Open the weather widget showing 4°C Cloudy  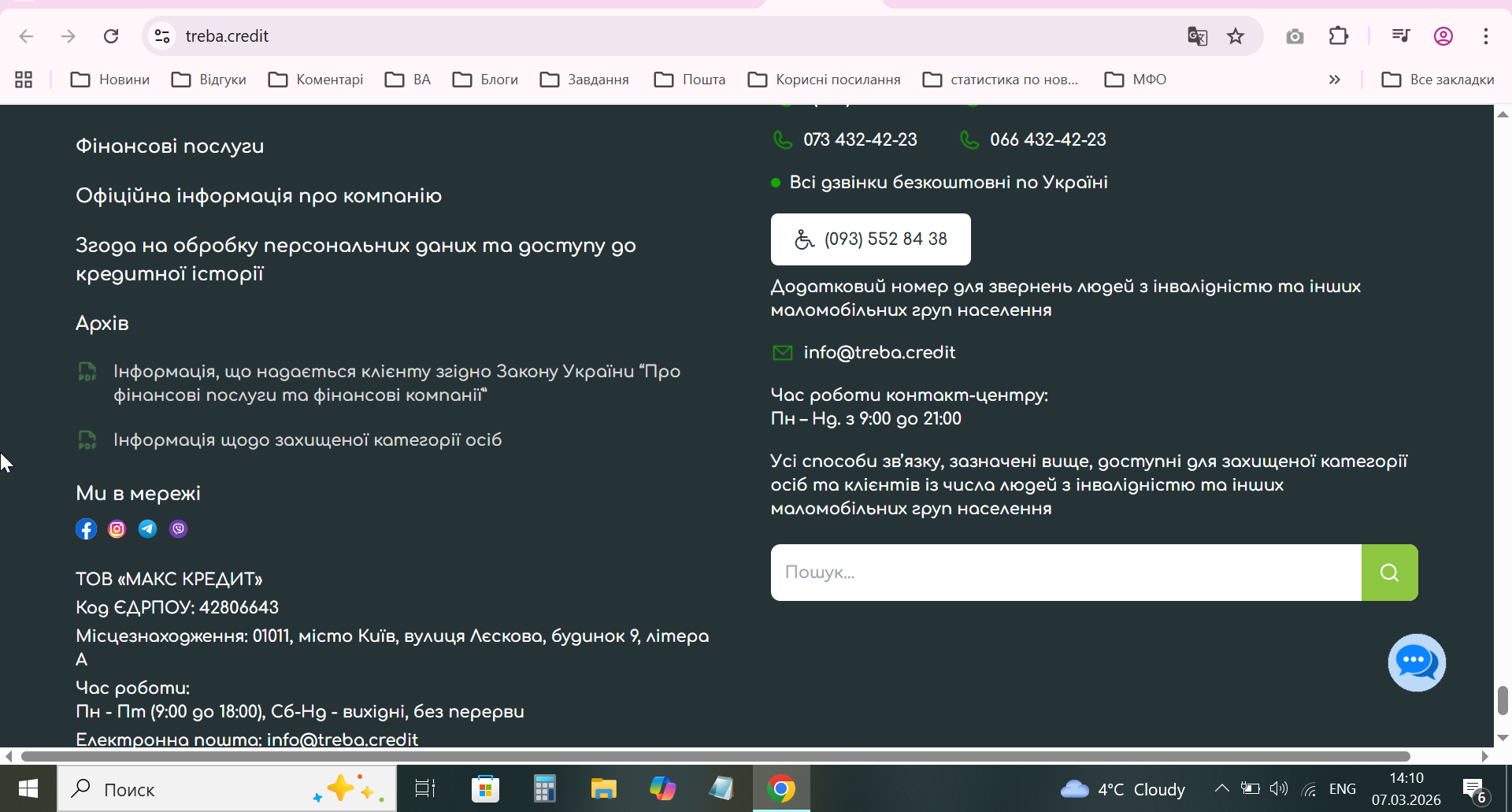(1122, 788)
